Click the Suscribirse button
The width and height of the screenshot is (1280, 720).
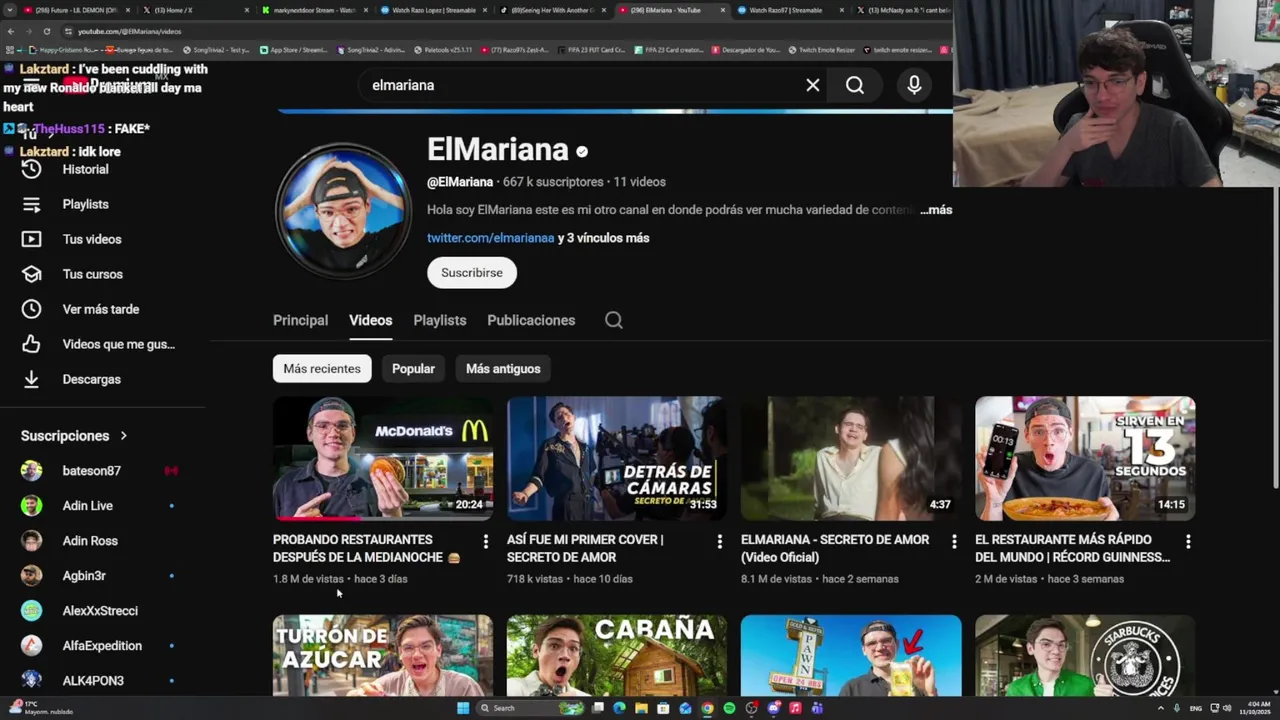tap(472, 272)
